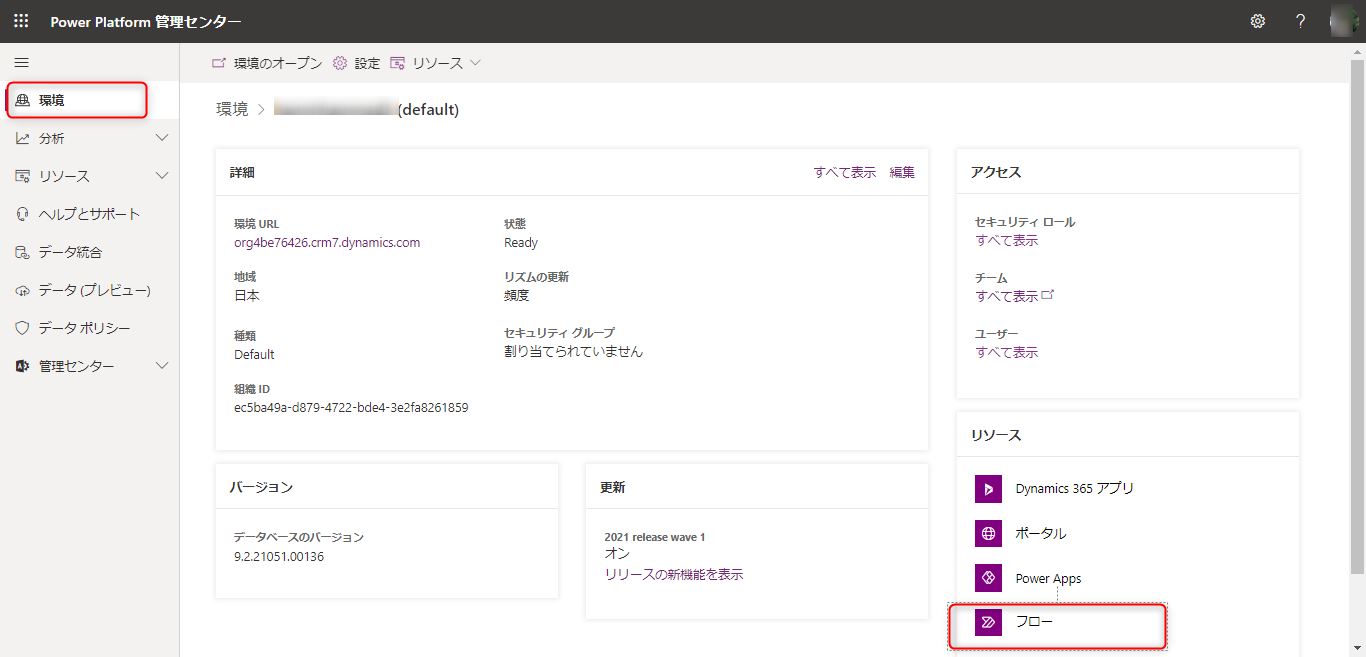1366x657 pixels.
Task: Click the 地域 value 日本
Action: click(247, 296)
